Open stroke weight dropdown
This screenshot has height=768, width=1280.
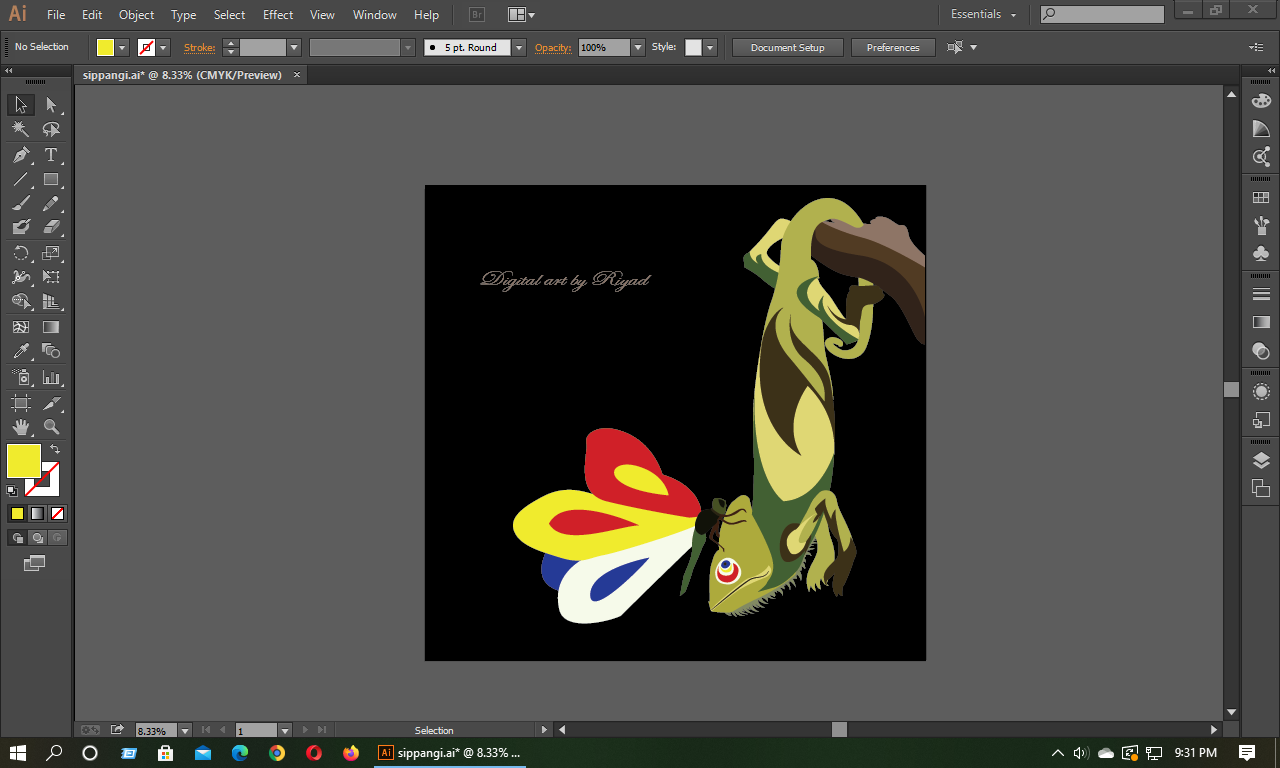(294, 47)
